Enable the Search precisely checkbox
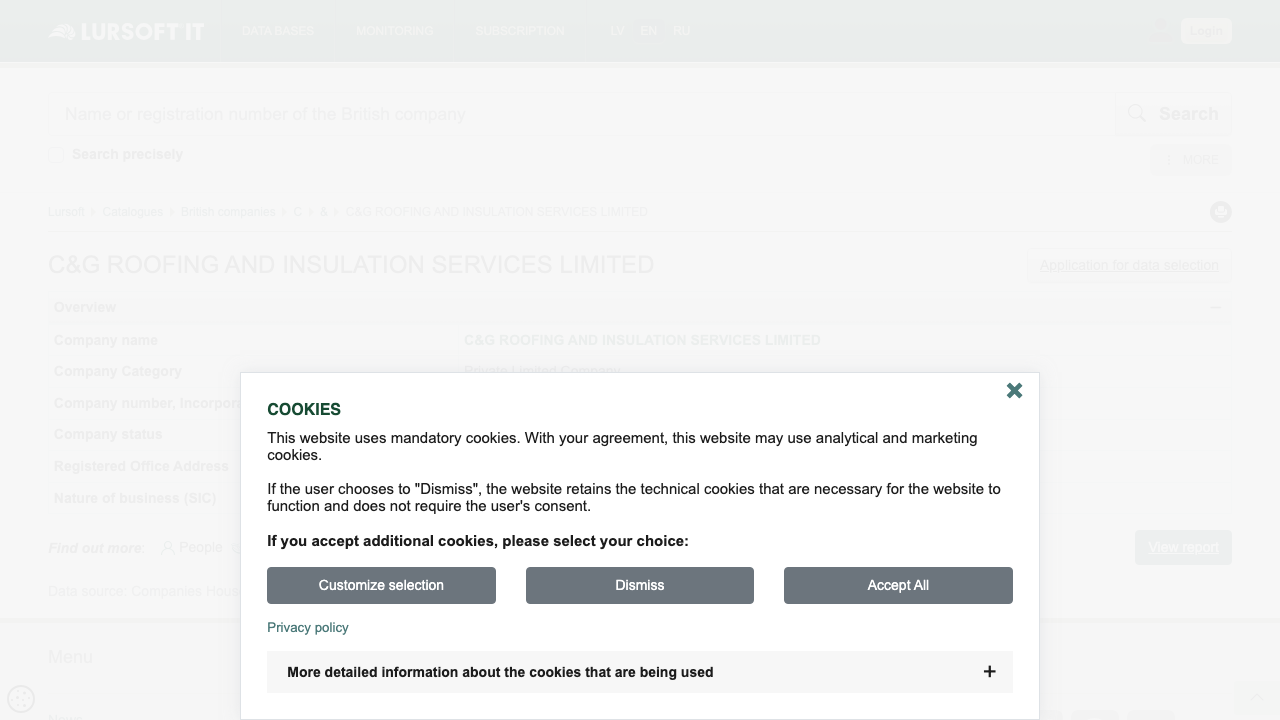The image size is (1280, 720). click(55, 154)
